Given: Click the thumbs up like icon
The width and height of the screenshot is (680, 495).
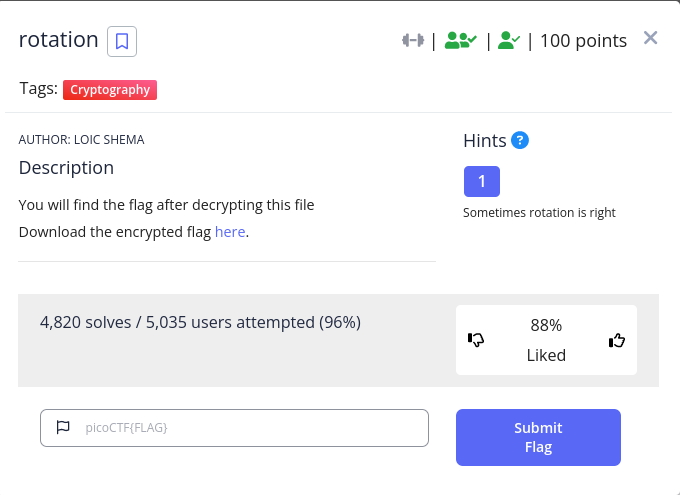Looking at the screenshot, I should 617,340.
